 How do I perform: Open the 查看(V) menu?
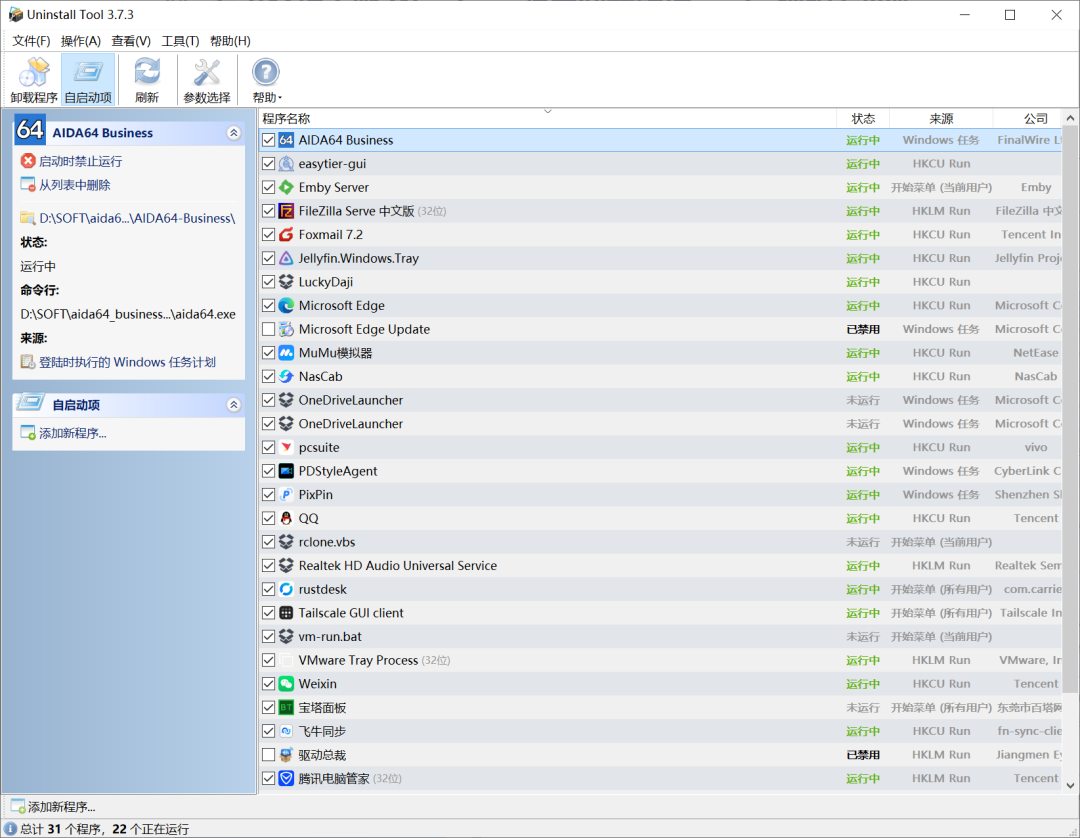pos(131,41)
